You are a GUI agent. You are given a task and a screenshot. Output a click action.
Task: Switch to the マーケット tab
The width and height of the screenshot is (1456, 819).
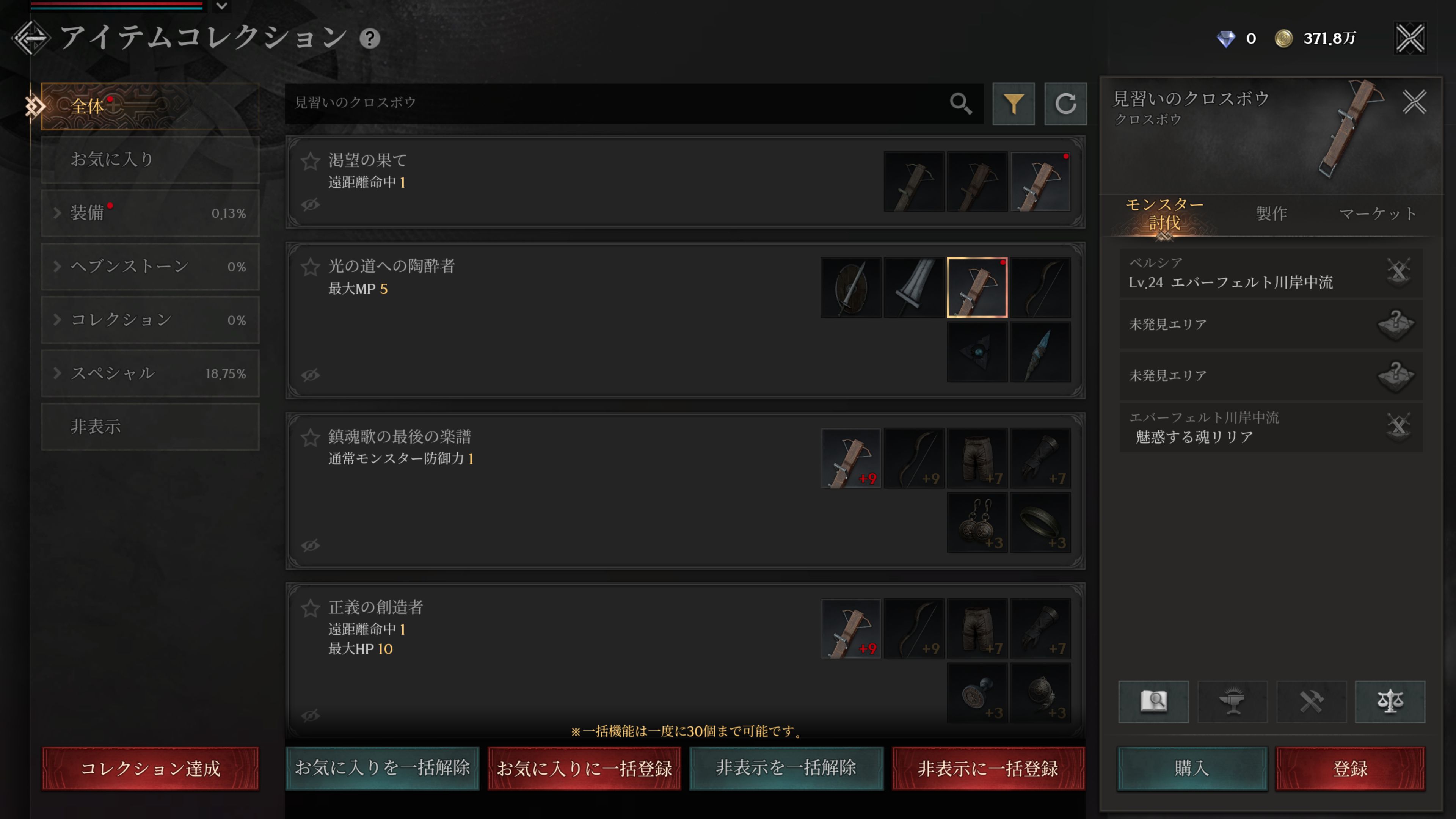[1378, 213]
